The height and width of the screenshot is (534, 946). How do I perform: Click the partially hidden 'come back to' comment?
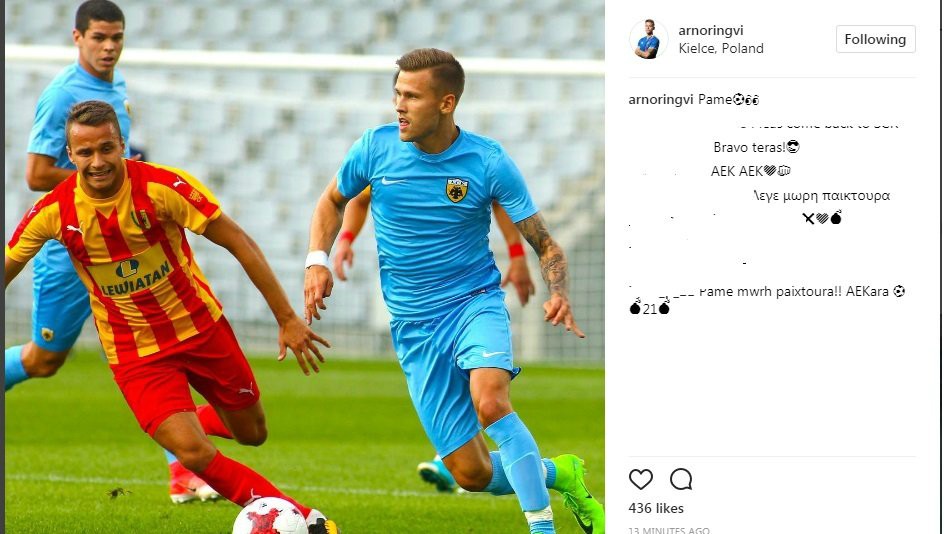(x=819, y=126)
